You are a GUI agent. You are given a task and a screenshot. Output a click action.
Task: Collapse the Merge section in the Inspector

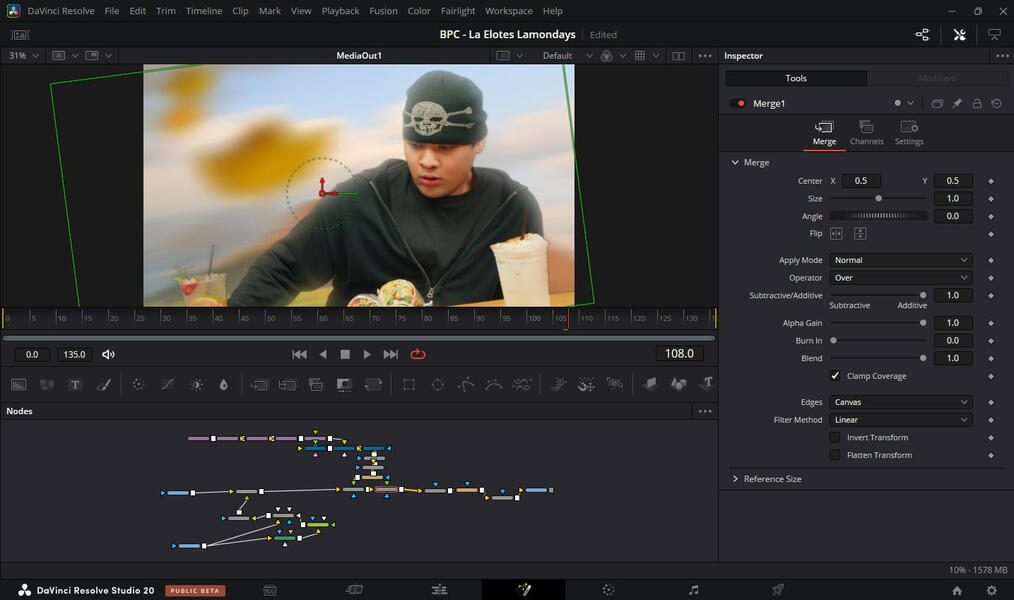[x=736, y=162]
